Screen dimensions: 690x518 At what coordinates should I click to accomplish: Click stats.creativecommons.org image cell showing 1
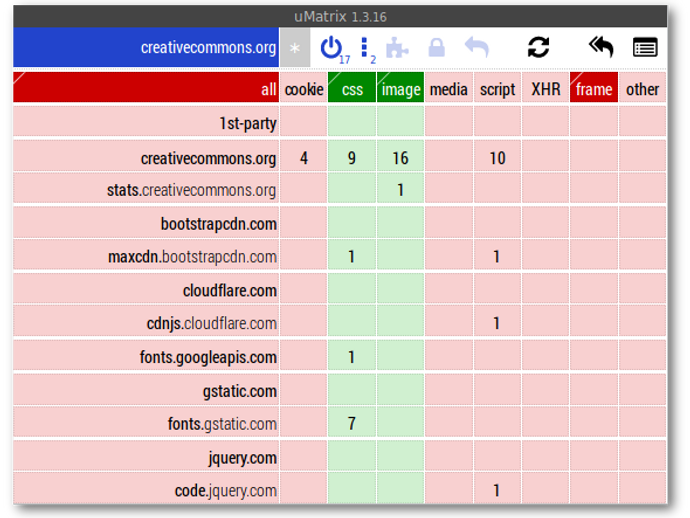pos(400,188)
